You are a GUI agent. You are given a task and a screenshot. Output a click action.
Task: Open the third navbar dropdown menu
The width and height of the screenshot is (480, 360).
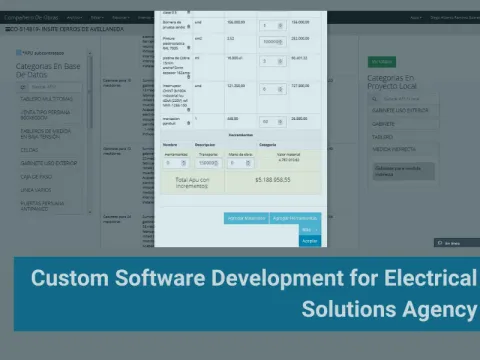[120, 17]
